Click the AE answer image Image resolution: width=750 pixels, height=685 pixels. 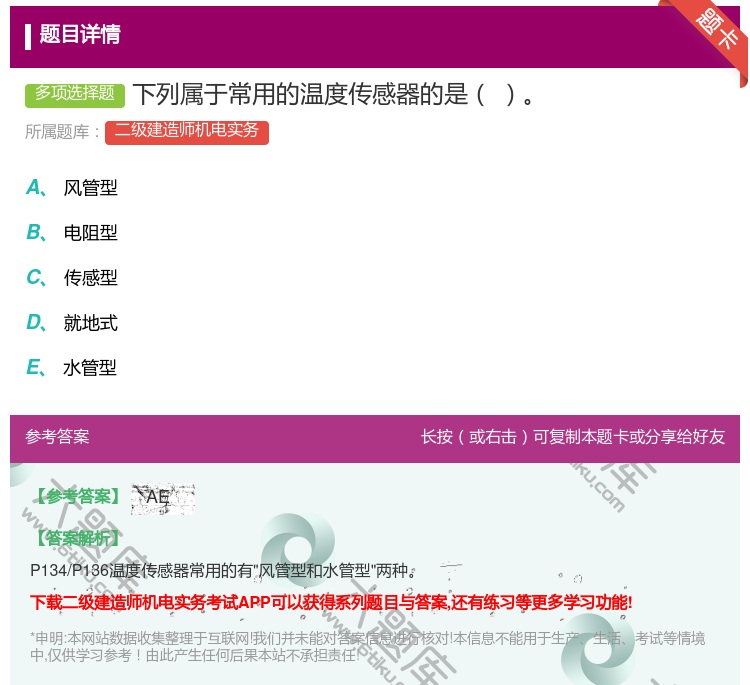163,499
